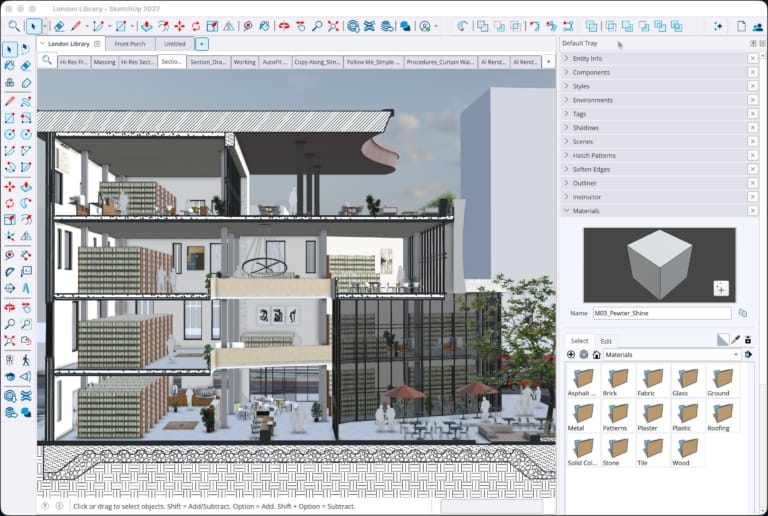Switch to the Edit tab in Materials
The width and height of the screenshot is (768, 516).
(606, 341)
